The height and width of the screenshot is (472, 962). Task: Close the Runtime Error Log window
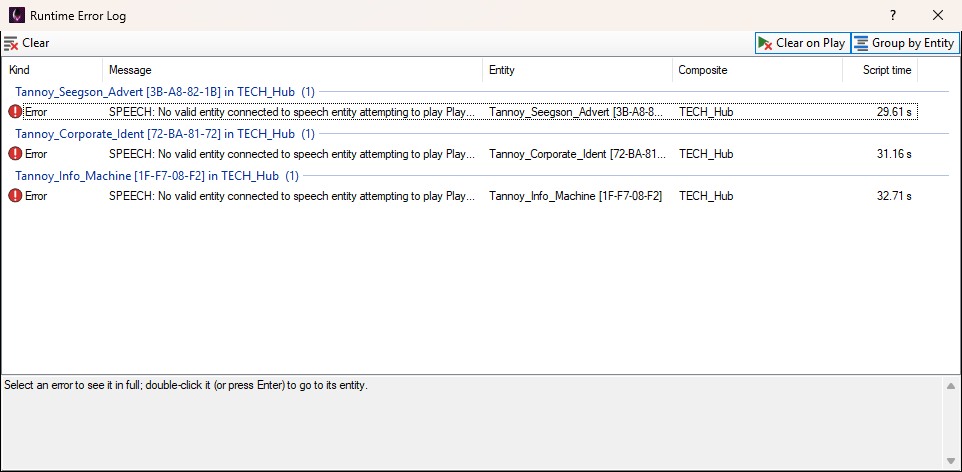click(937, 15)
